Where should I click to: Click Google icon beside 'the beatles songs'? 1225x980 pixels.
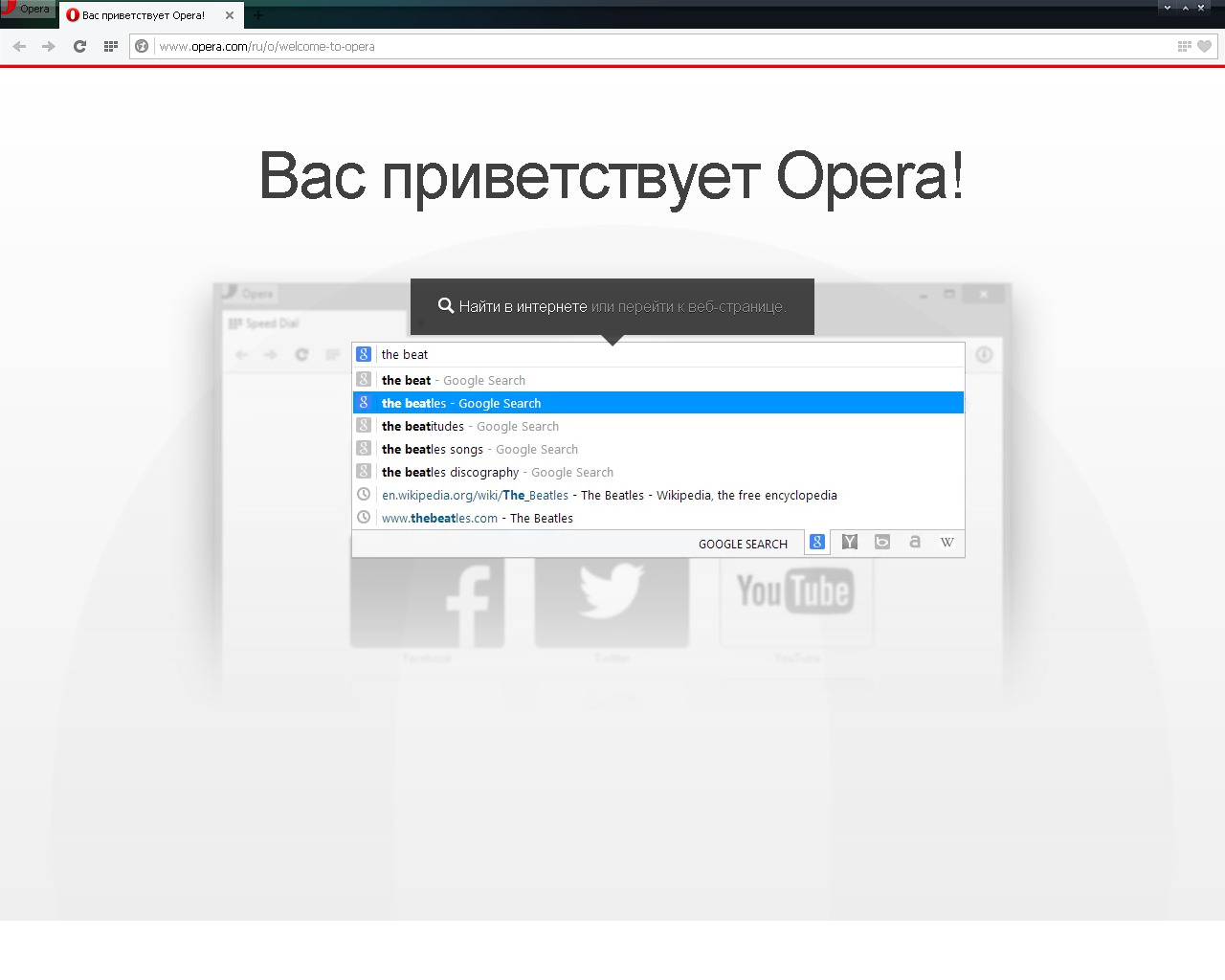364,449
